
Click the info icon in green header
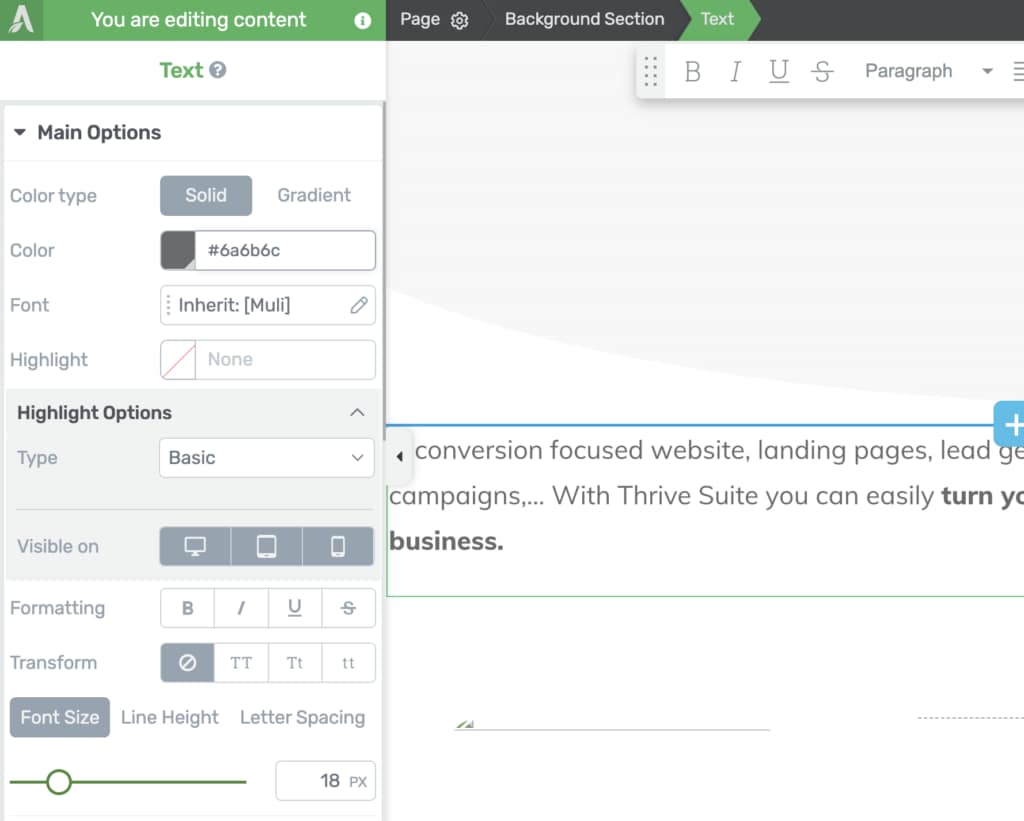[x=363, y=20]
